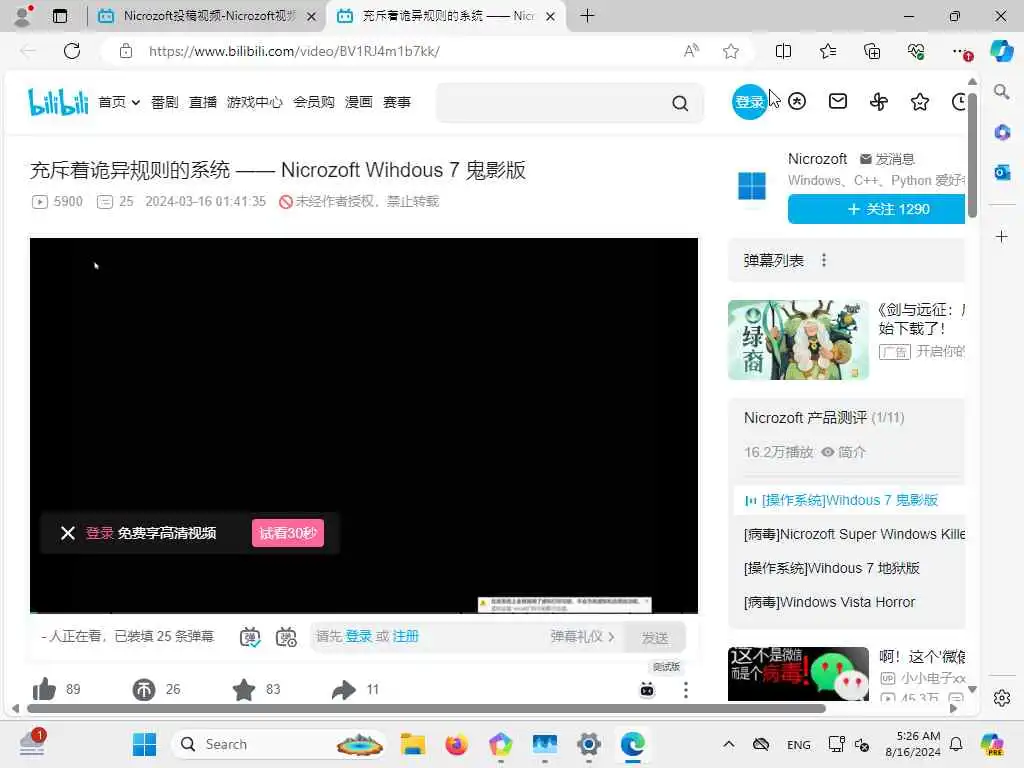
Task: Show hidden icons chevron in system tray
Action: pos(729,744)
